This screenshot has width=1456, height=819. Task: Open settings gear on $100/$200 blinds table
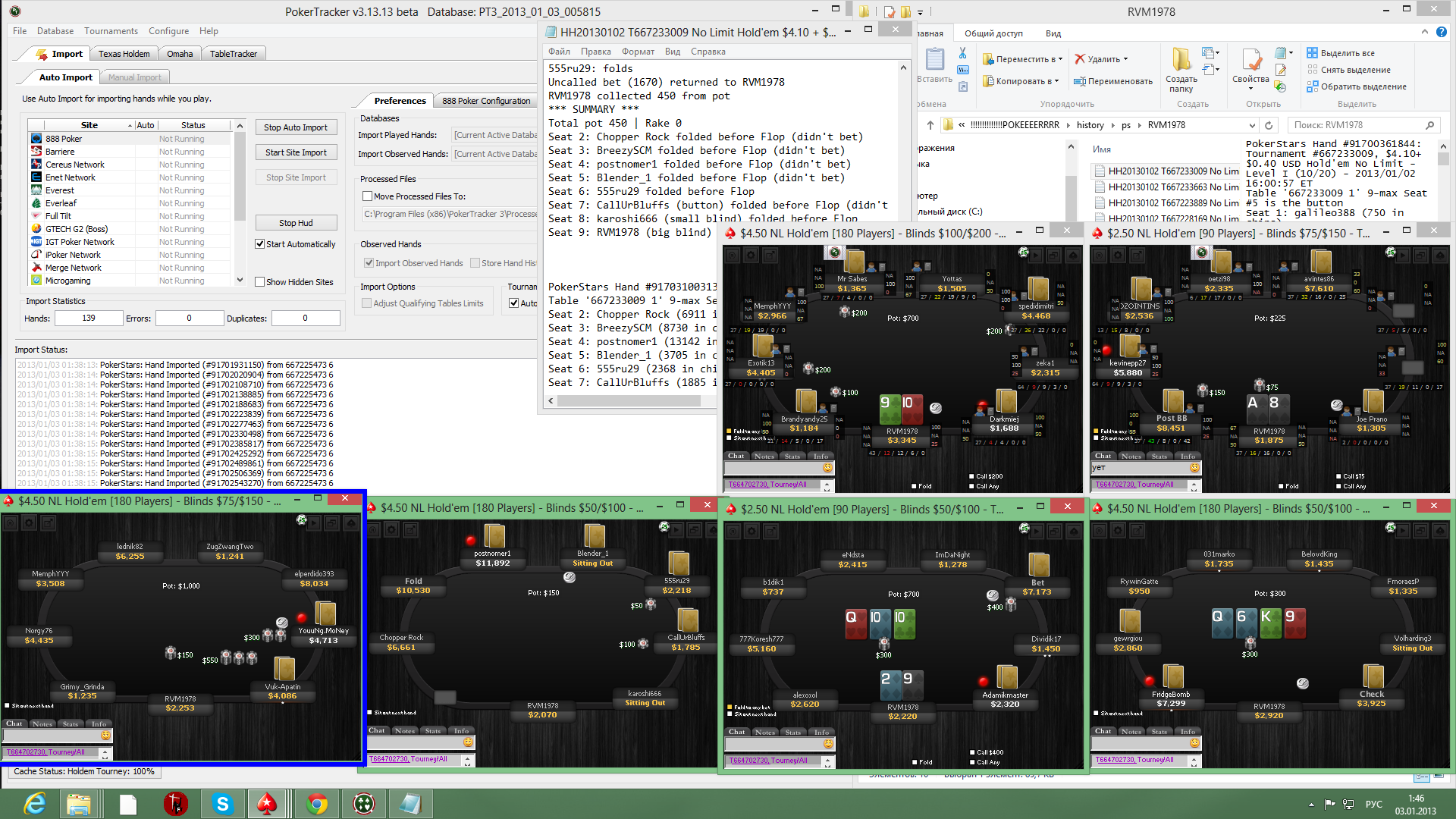click(x=751, y=255)
